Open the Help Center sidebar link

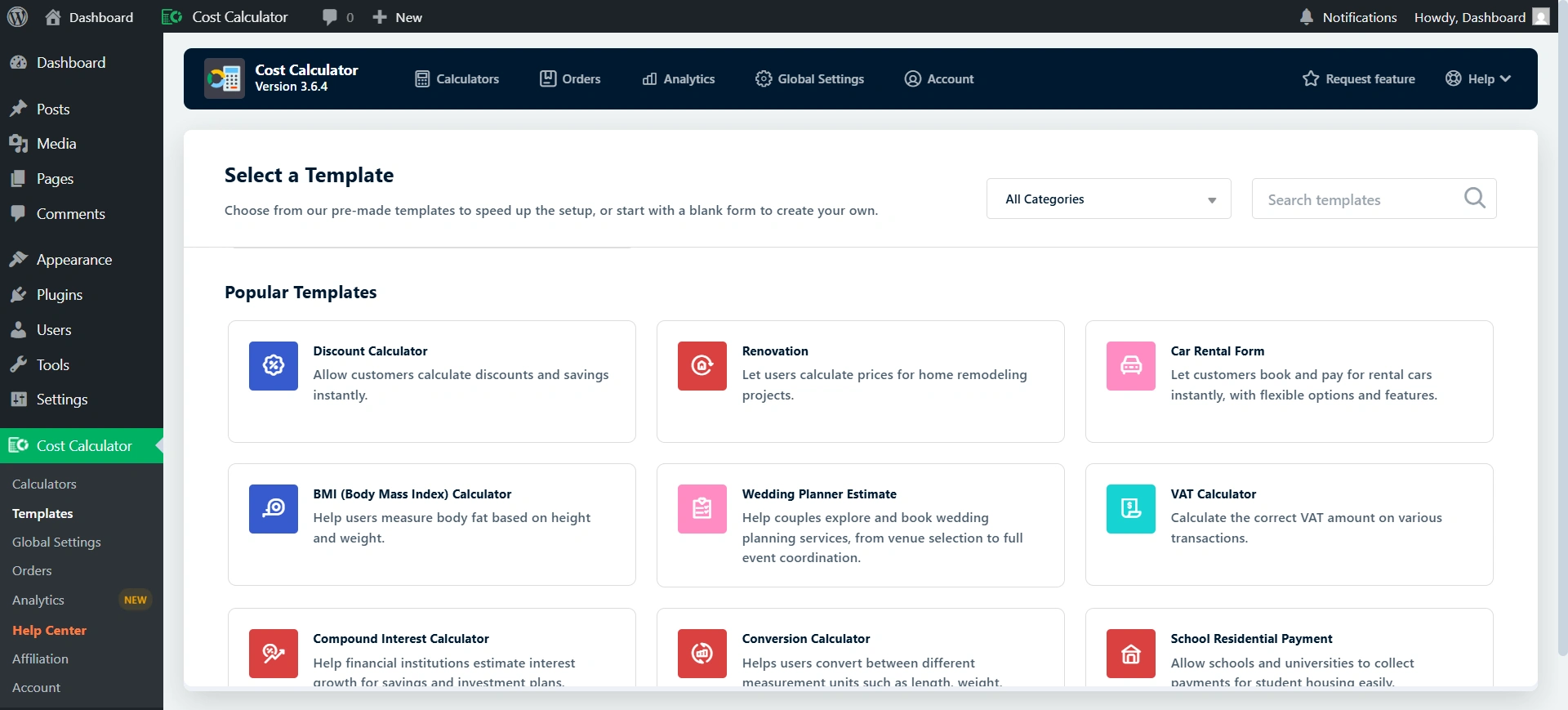pyautogui.click(x=49, y=631)
